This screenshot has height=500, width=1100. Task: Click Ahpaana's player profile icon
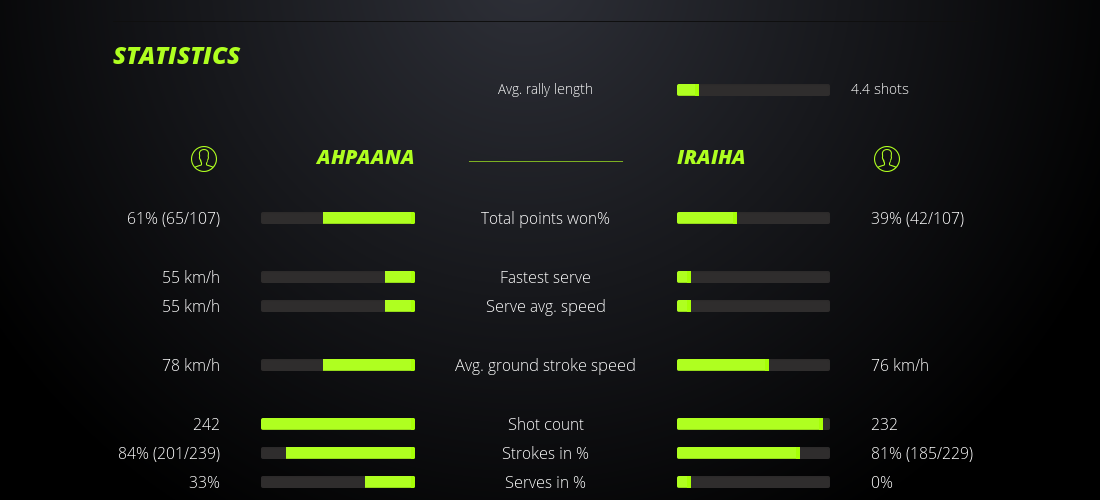[204, 158]
